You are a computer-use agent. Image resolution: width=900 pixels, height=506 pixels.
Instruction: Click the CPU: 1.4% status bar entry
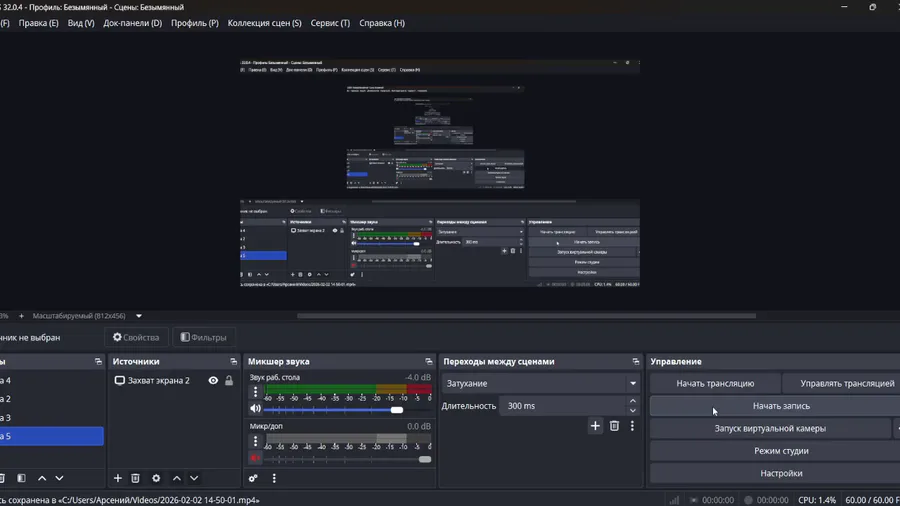point(817,500)
